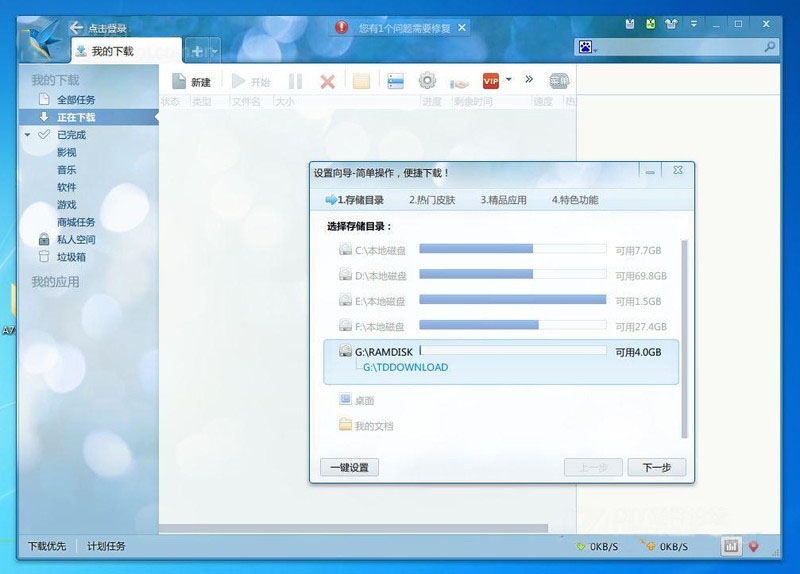This screenshot has width=800, height=574.
Task: Select the 影视 category
Action: pyautogui.click(x=67, y=152)
